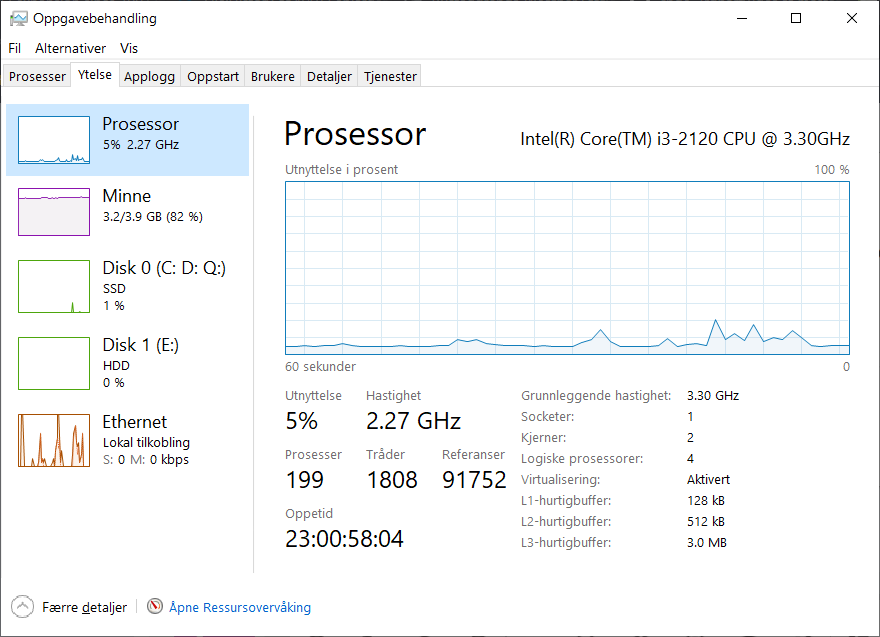Click the Færre detaljer button text
This screenshot has width=880, height=637.
tap(84, 607)
